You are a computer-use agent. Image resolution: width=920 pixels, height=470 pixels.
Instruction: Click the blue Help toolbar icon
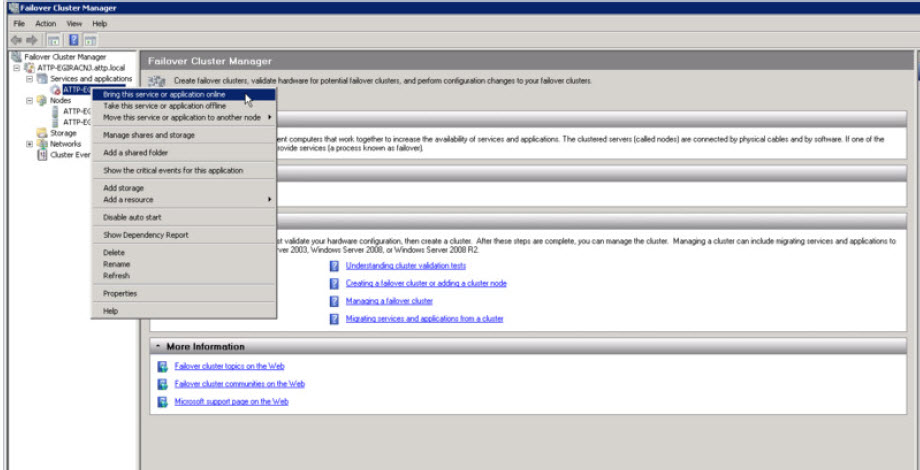pyautogui.click(x=74, y=40)
